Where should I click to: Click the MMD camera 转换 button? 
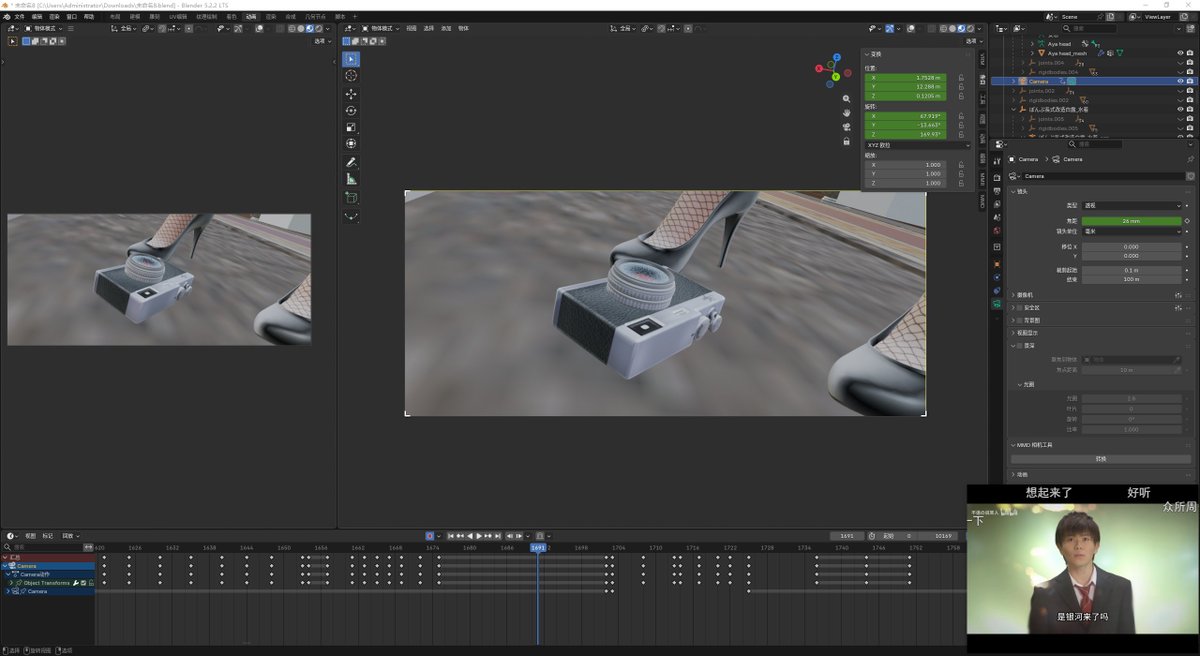click(1102, 459)
